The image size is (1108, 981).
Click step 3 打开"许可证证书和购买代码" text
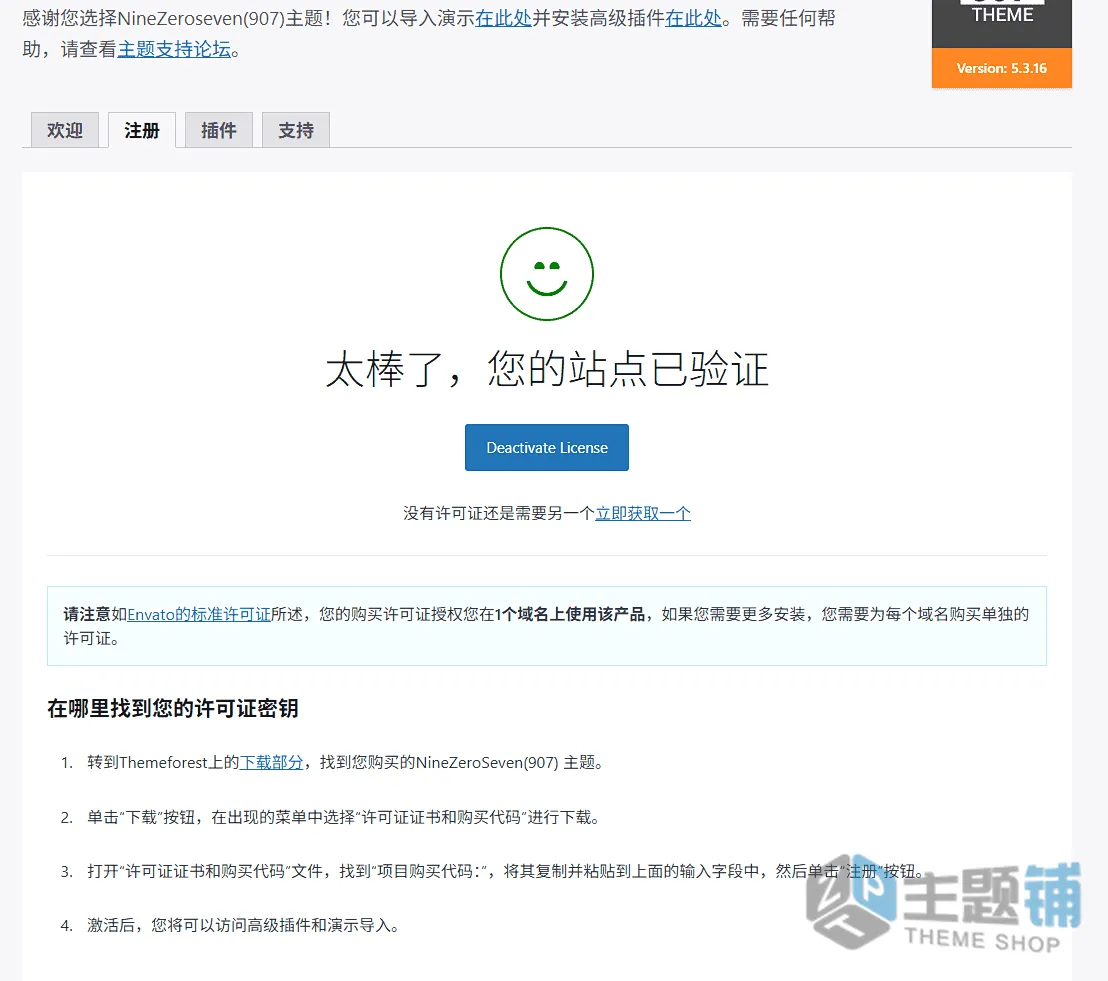[x=506, y=871]
